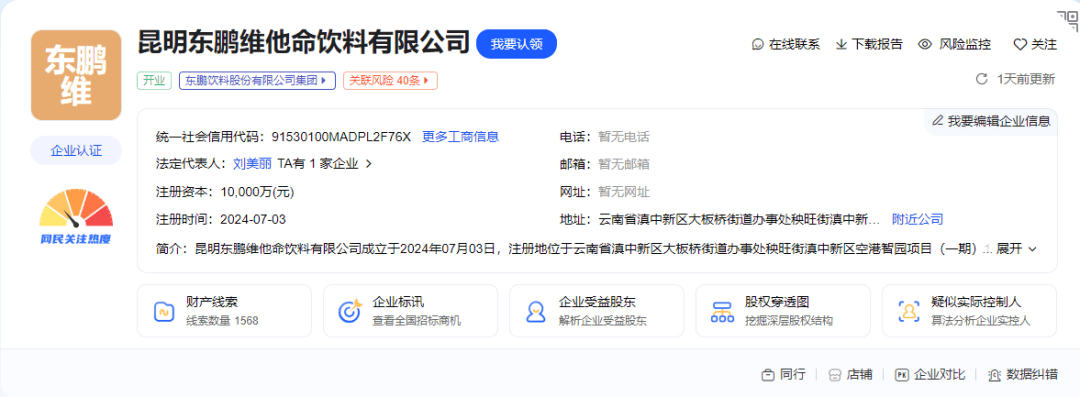This screenshot has width=1080, height=397.
Task: Refresh data using the circular refresh icon
Action: point(982,79)
